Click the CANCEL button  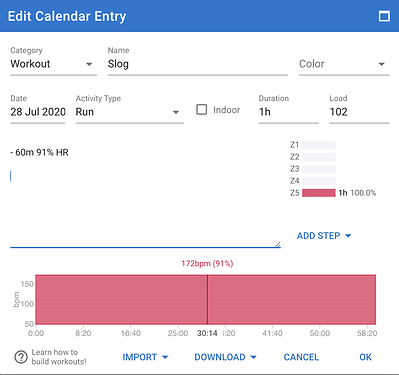tap(301, 357)
